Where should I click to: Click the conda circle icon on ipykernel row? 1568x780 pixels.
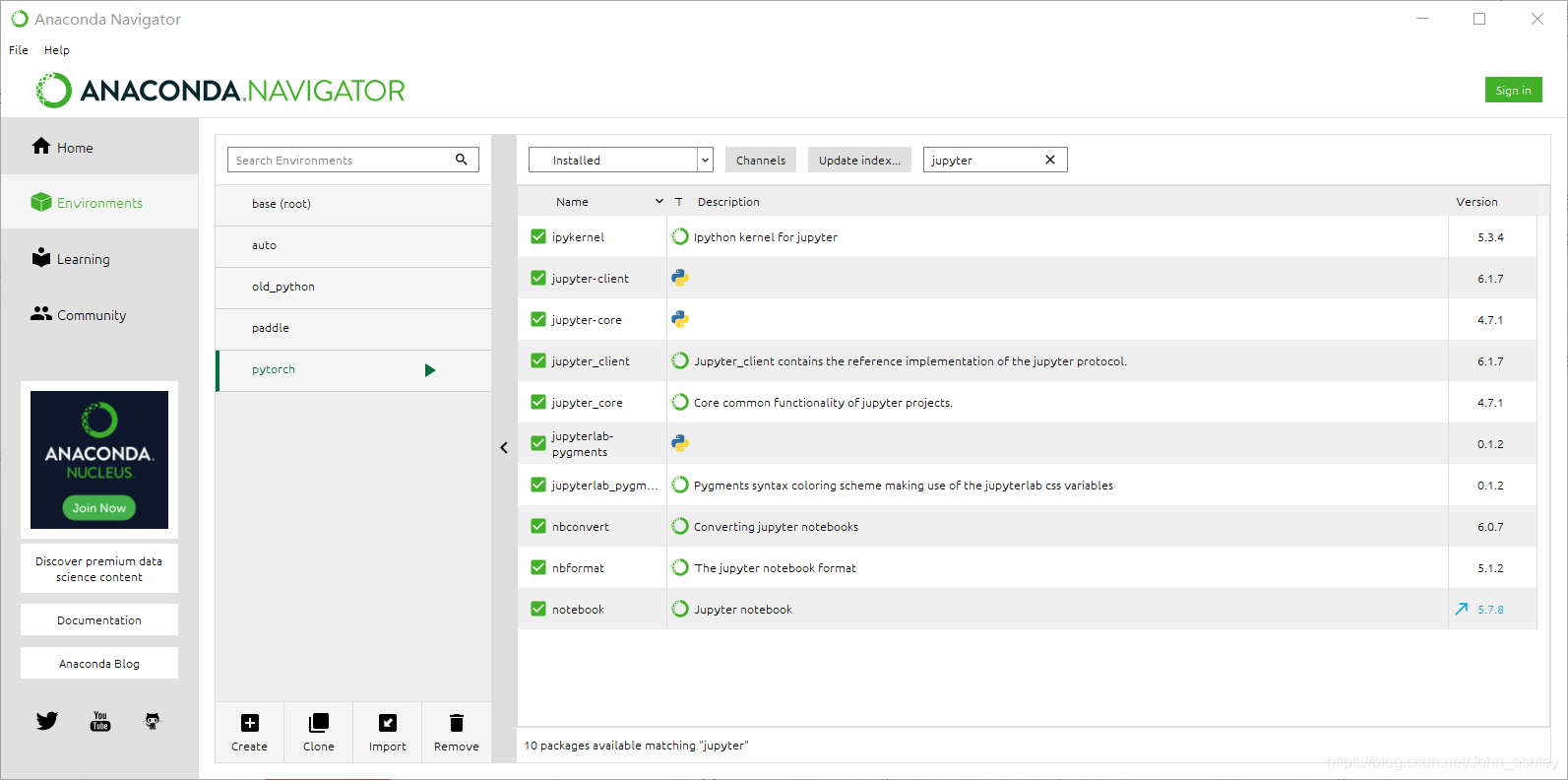[680, 236]
